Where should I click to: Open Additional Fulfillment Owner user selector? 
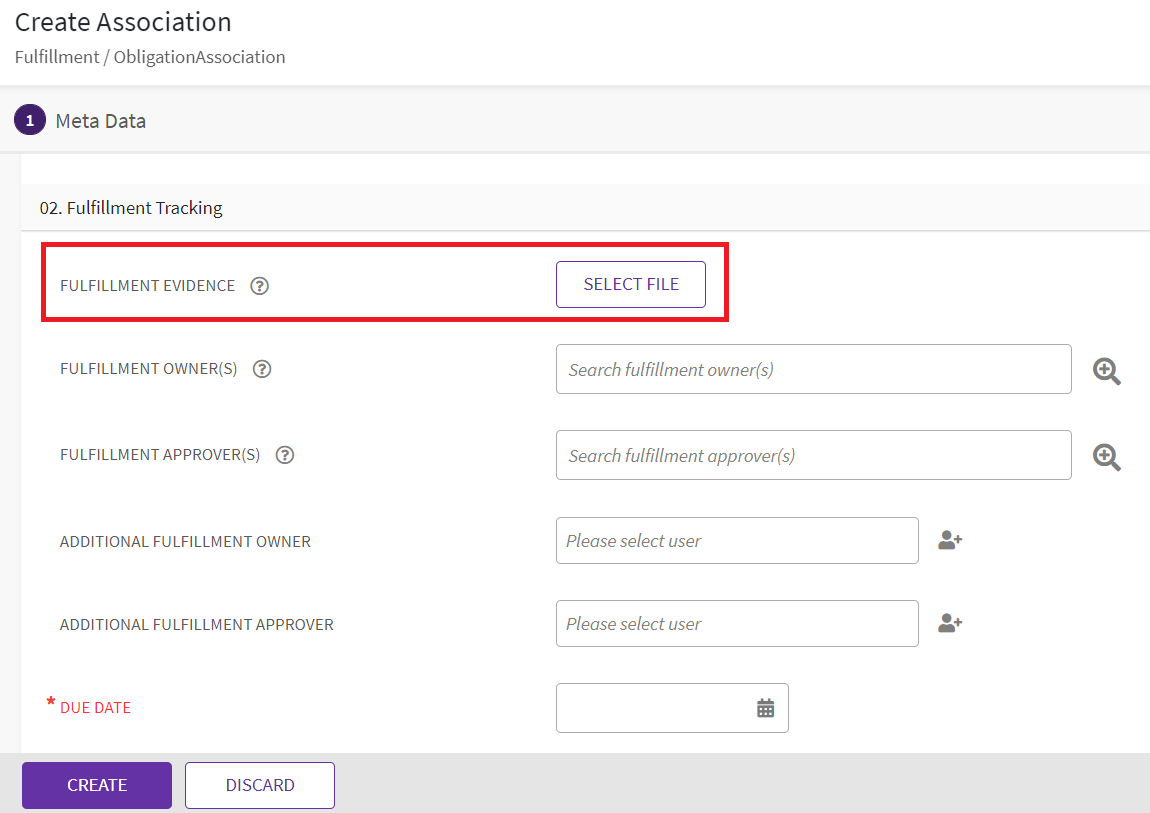pos(737,541)
